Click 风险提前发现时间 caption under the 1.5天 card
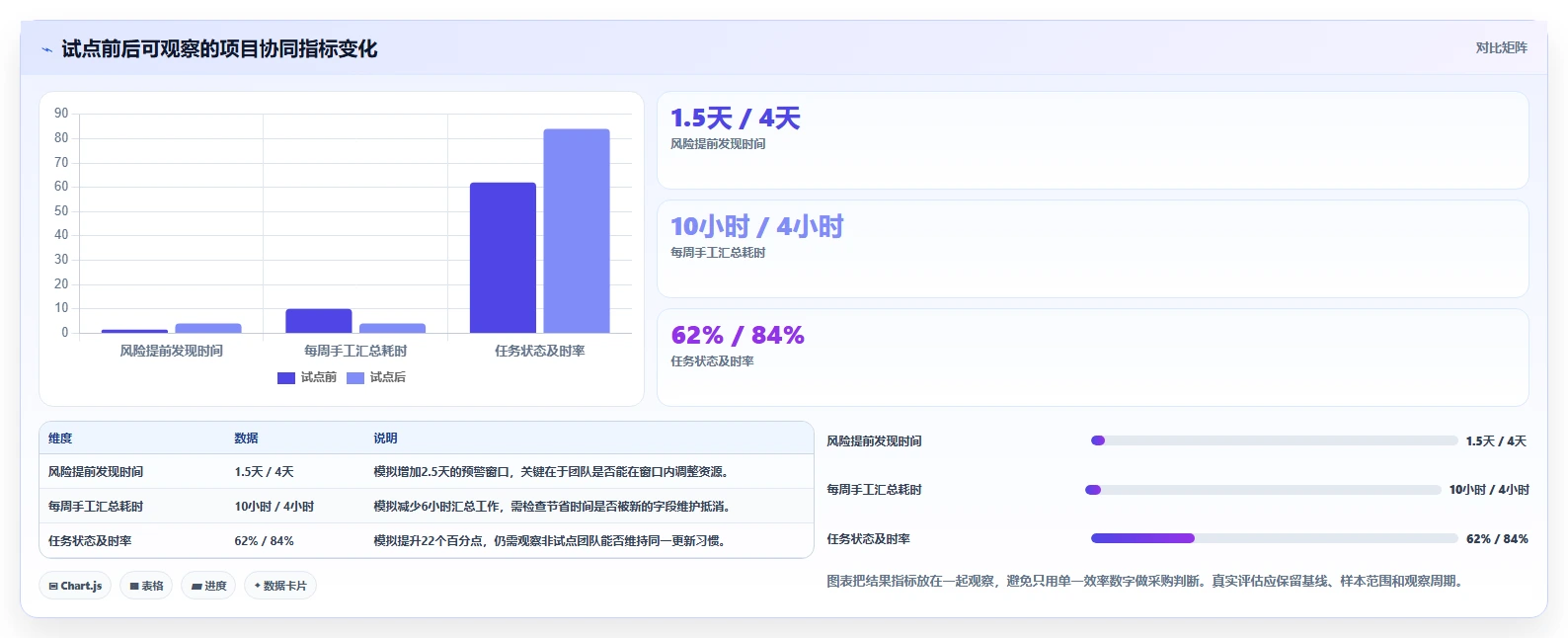 point(718,144)
